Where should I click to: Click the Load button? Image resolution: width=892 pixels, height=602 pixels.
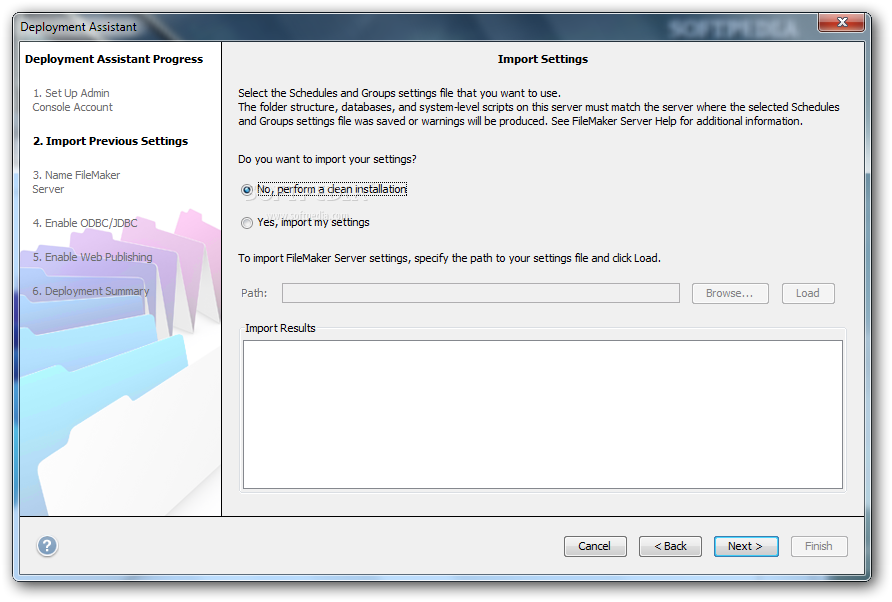(808, 294)
